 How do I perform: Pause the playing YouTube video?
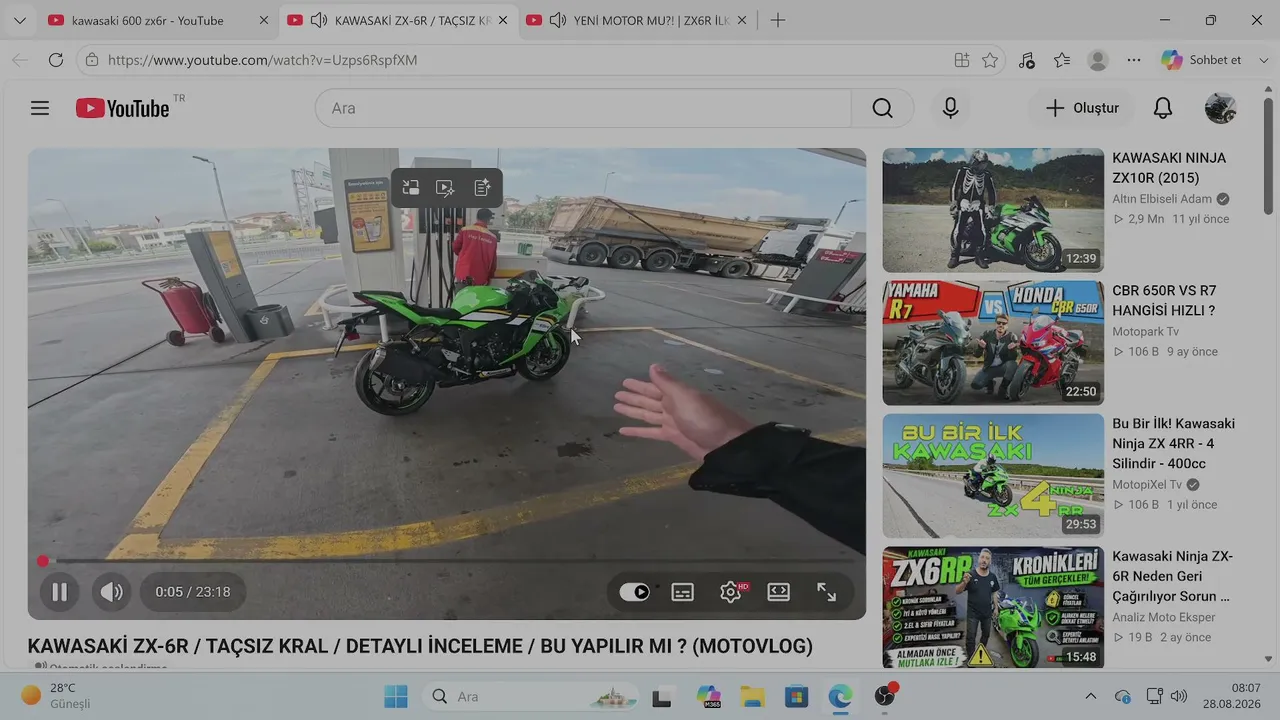[59, 592]
